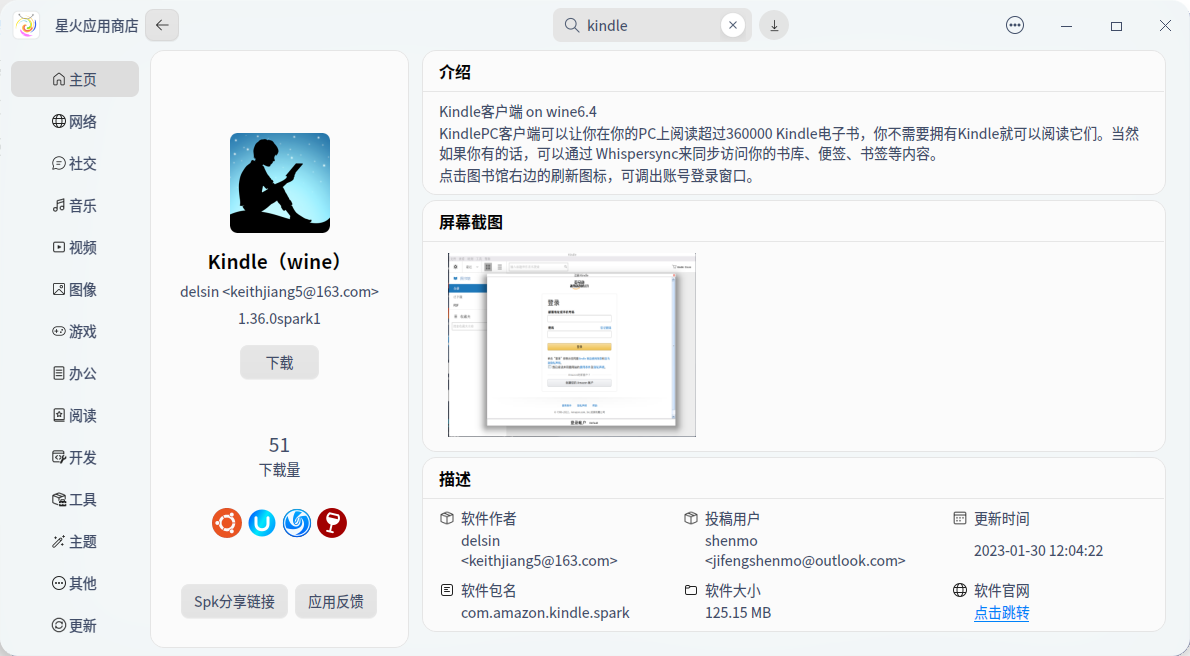The image size is (1190, 656).
Task: Click the deepin compatibility icon
Action: tap(297, 522)
